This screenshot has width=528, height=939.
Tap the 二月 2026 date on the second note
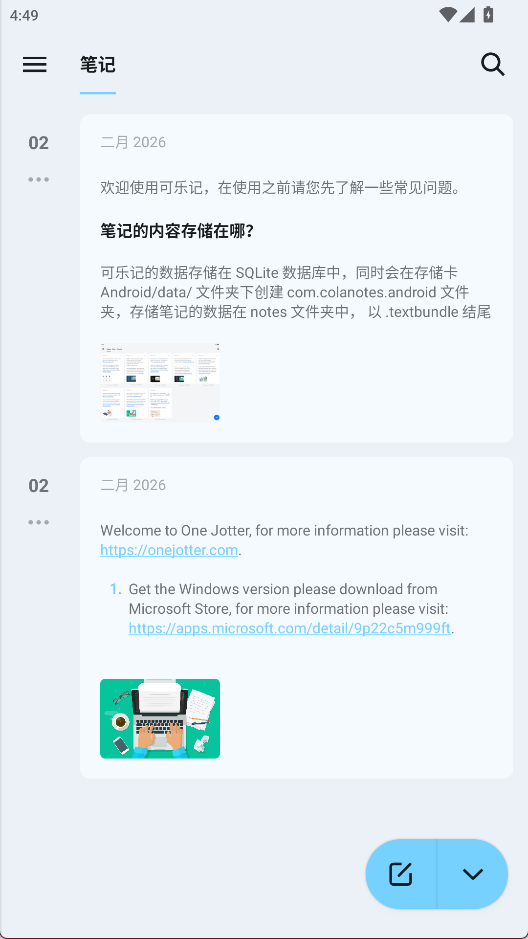(133, 485)
